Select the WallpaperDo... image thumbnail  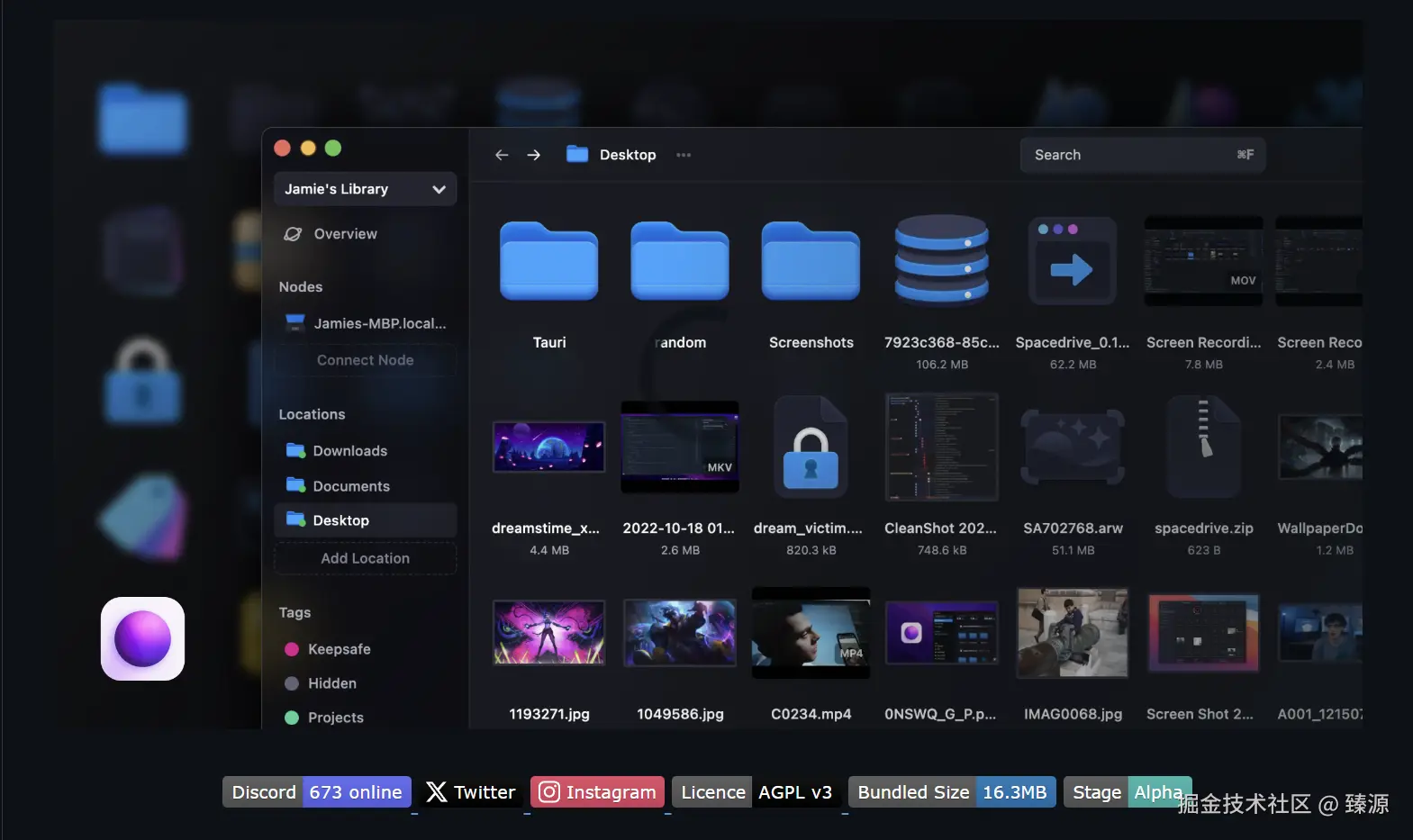click(x=1320, y=447)
